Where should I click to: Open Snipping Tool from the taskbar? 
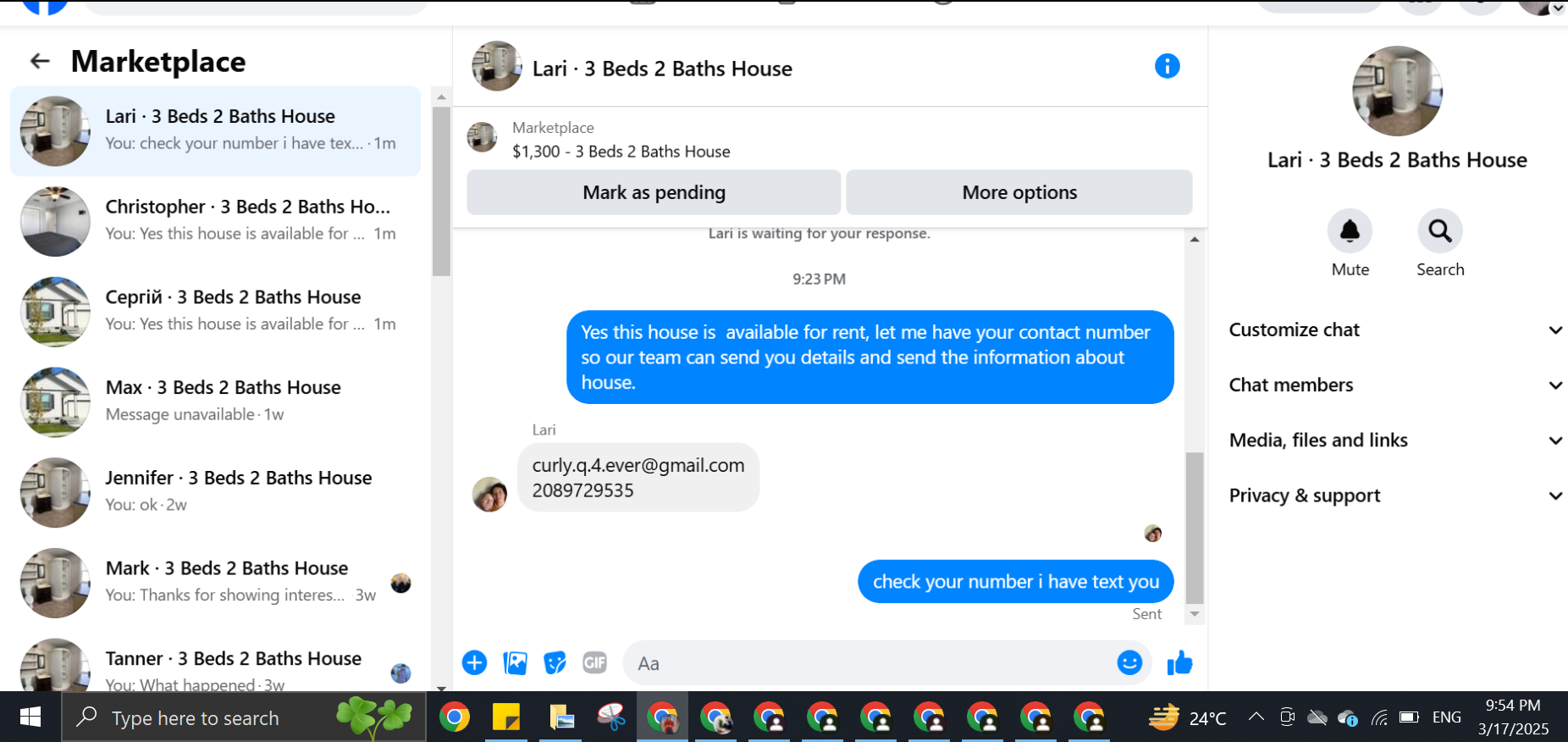tap(611, 717)
